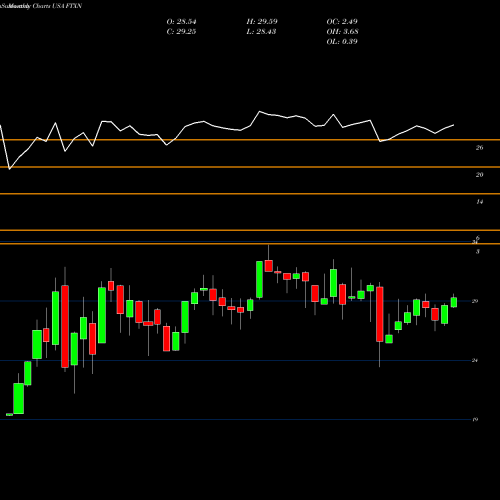Click the Charts USA FTXN title
500x500 pixels.
(x=57, y=6)
